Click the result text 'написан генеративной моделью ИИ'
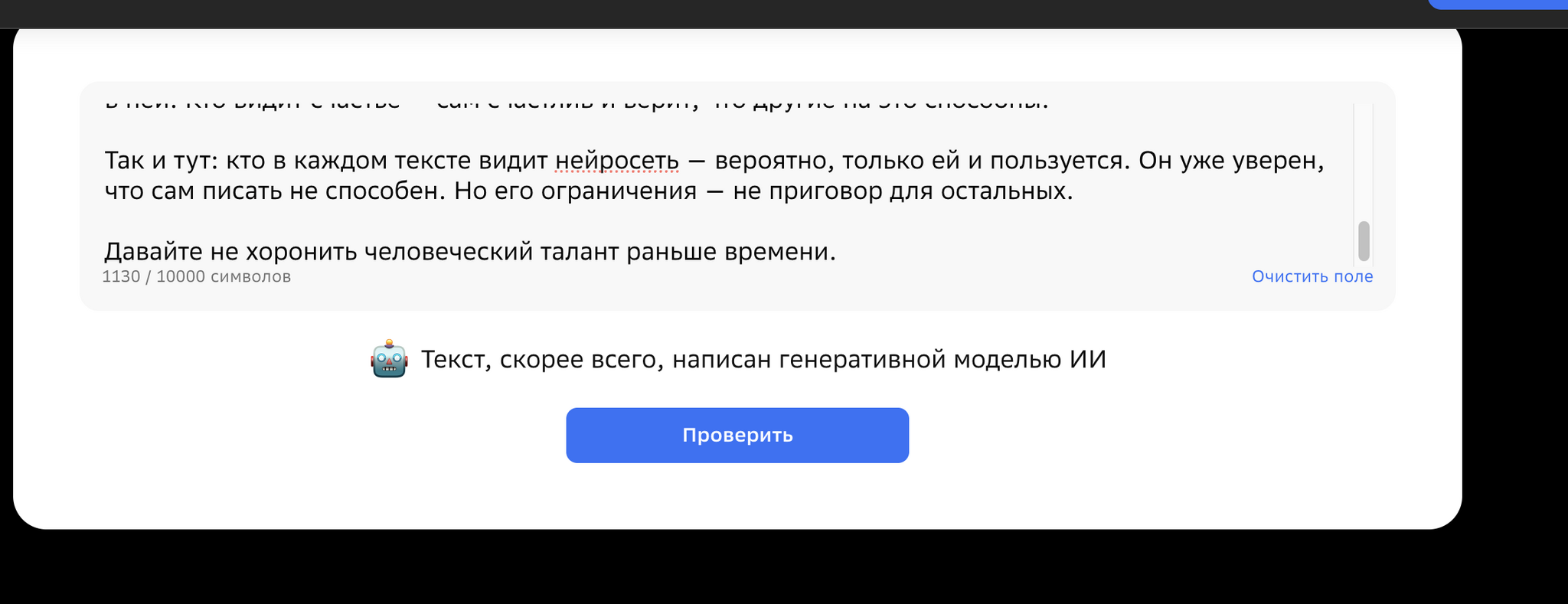The height and width of the screenshot is (604, 1568). pyautogui.click(x=890, y=359)
